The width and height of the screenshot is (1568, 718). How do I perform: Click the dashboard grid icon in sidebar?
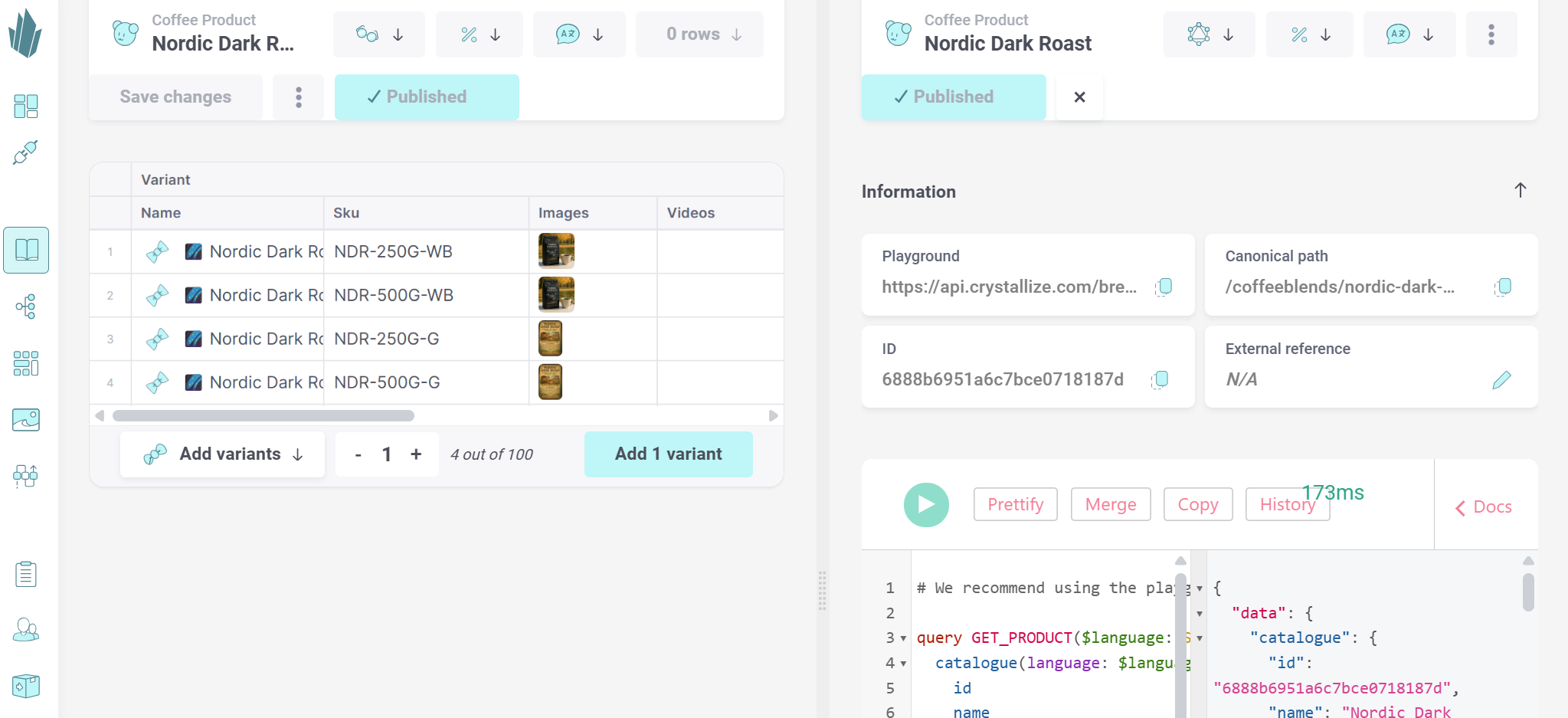tap(26, 106)
